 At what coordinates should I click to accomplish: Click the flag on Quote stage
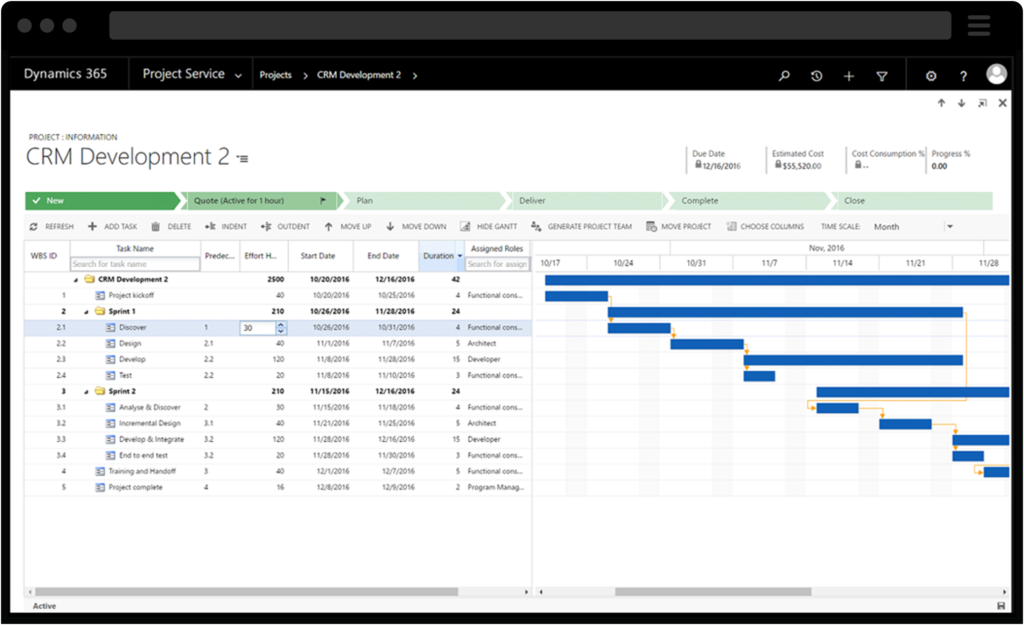point(323,200)
